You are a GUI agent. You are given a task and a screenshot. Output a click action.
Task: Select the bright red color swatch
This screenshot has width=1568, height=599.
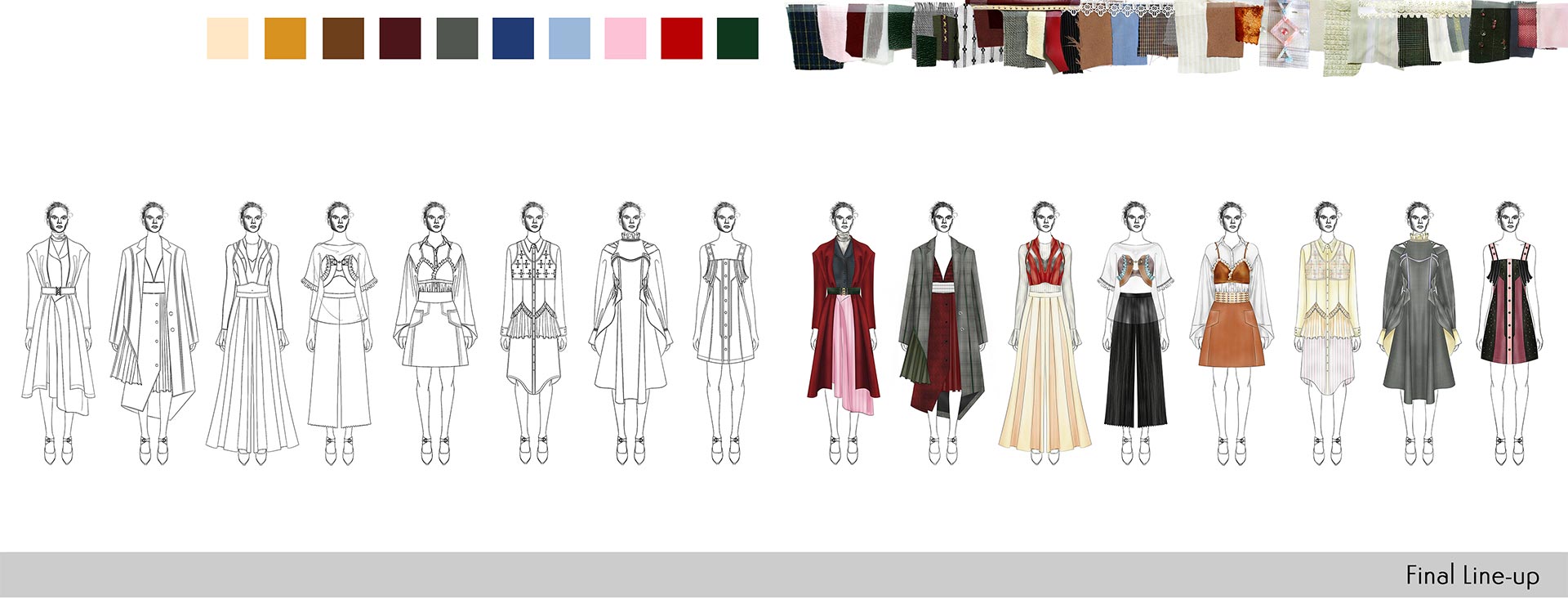click(682, 38)
